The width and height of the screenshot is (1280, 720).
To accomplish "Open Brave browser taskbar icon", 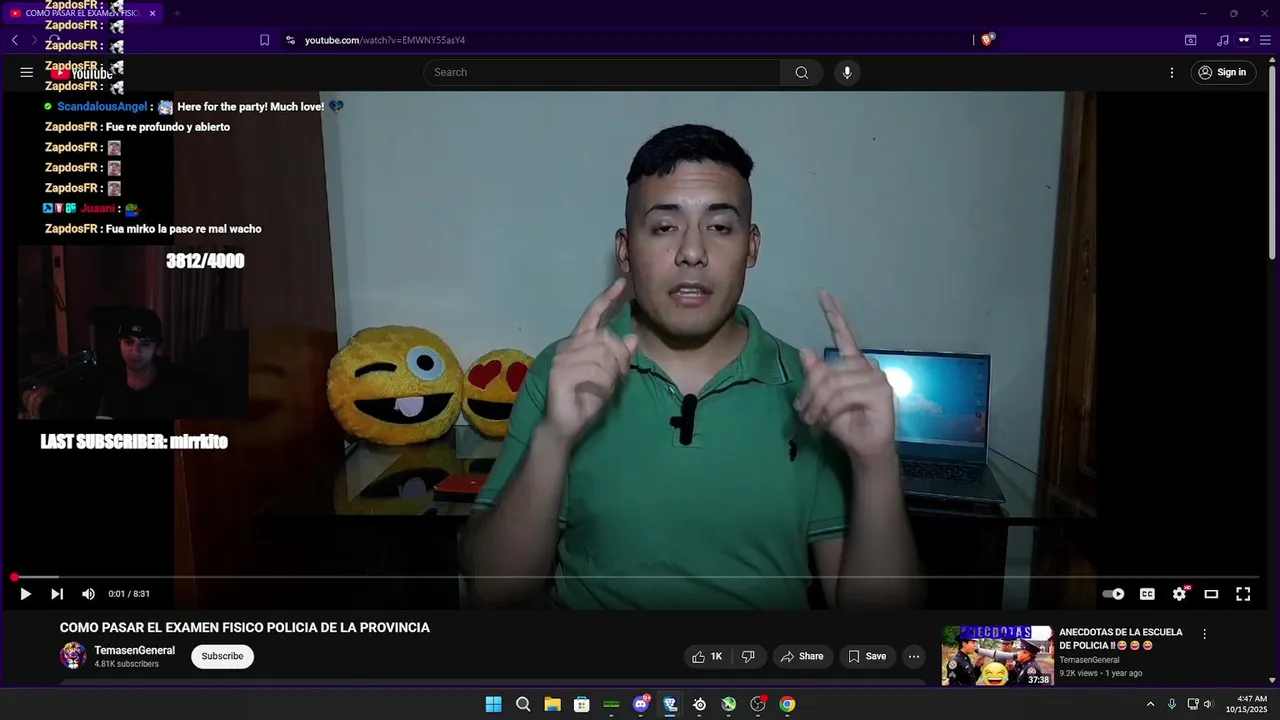I will [670, 704].
